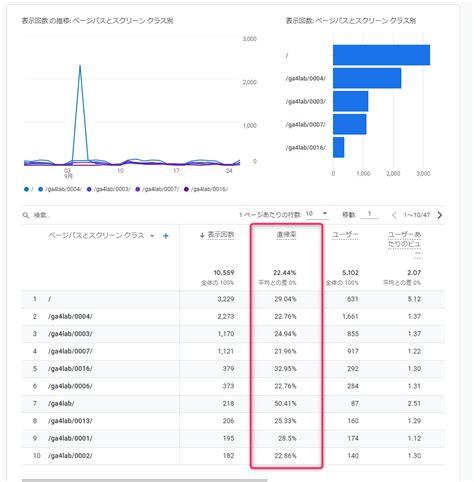
Task: Click the search magnifier icon above the table
Action: tap(26, 215)
